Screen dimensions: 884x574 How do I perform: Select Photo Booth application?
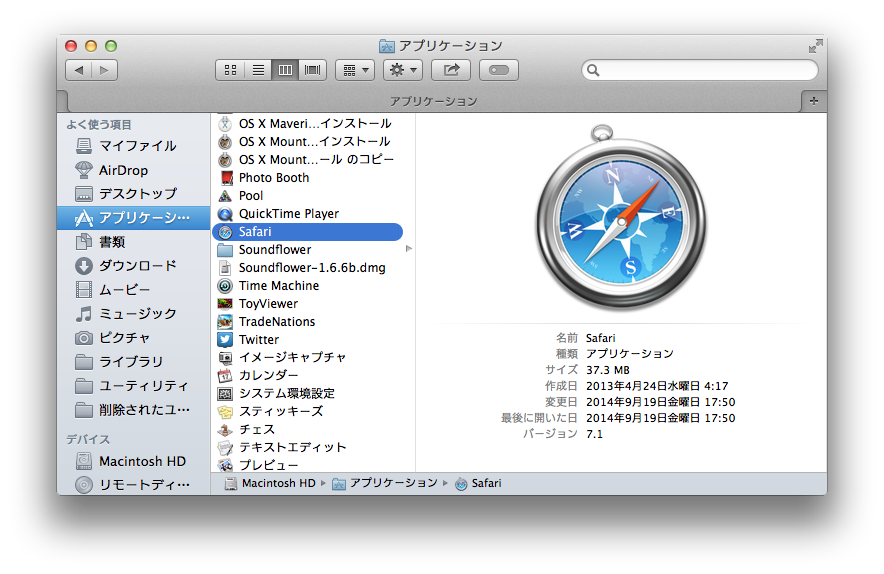[x=273, y=178]
